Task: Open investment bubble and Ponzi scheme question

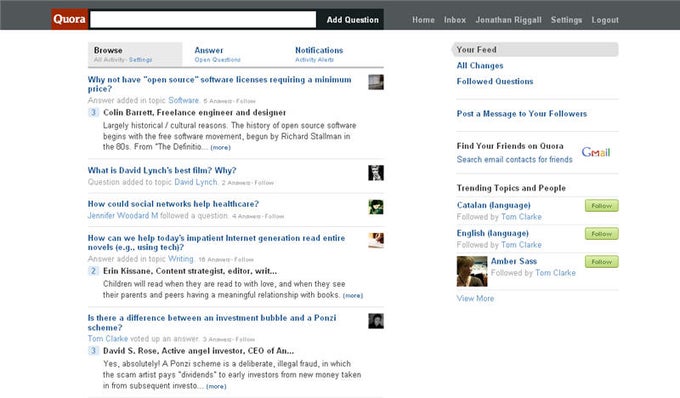Action: tap(212, 323)
